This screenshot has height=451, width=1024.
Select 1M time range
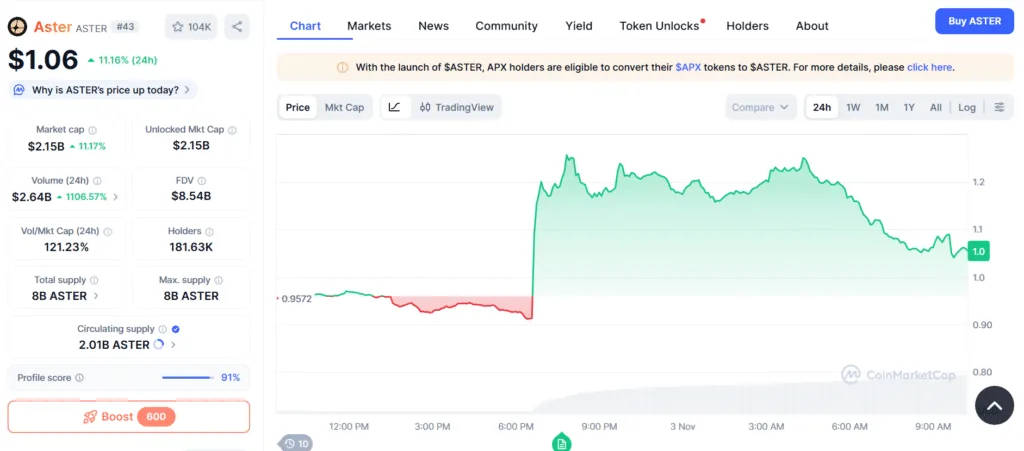click(x=882, y=107)
